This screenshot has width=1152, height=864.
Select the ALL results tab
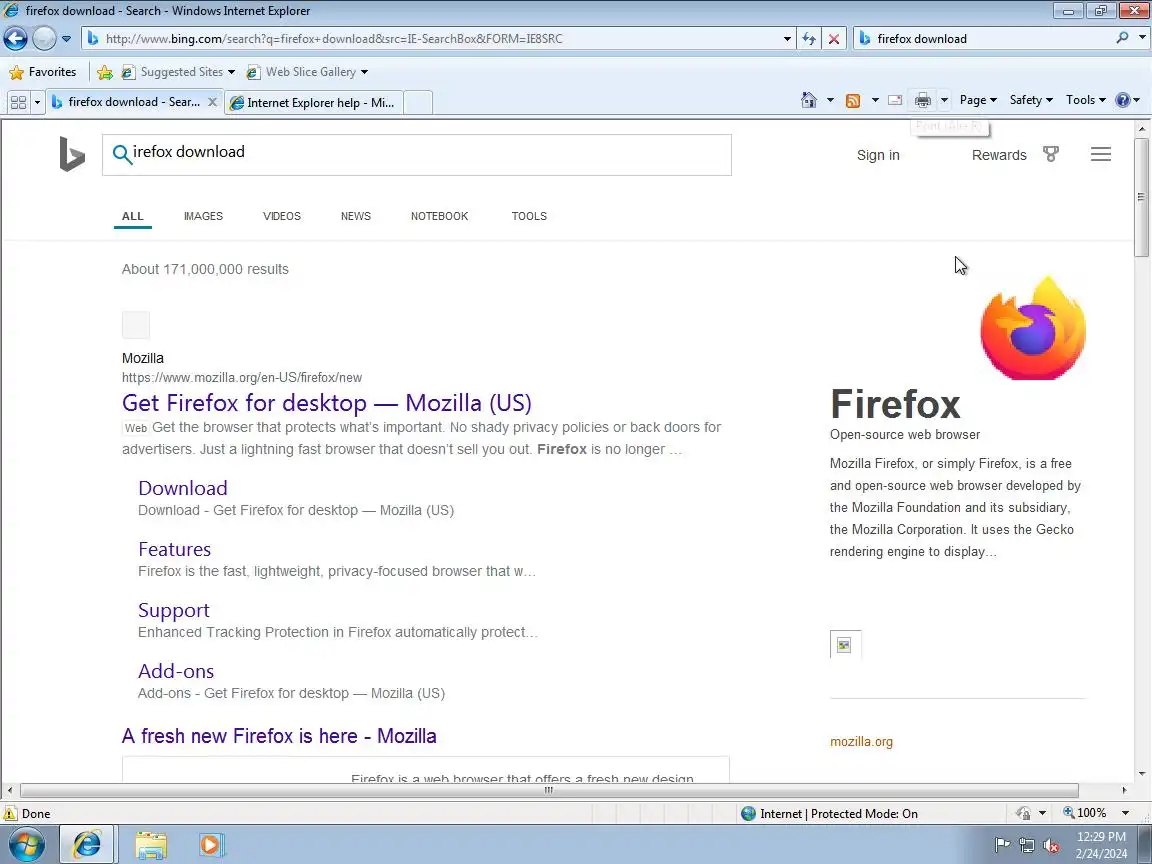click(x=132, y=216)
